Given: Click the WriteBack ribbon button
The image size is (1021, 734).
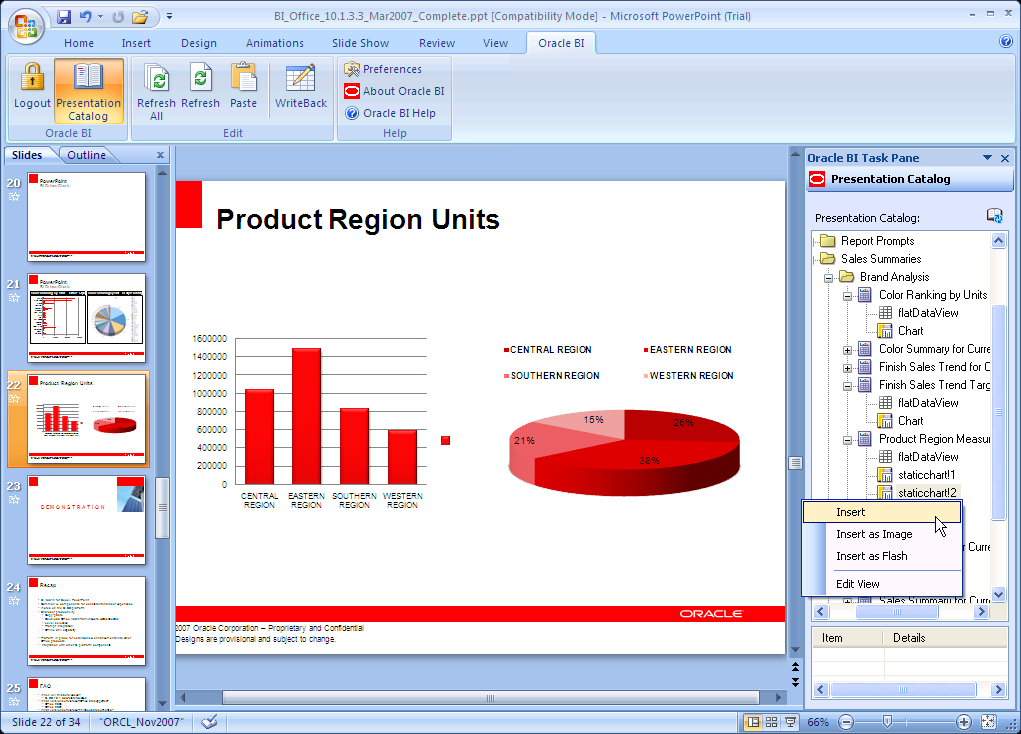Looking at the screenshot, I should [301, 85].
